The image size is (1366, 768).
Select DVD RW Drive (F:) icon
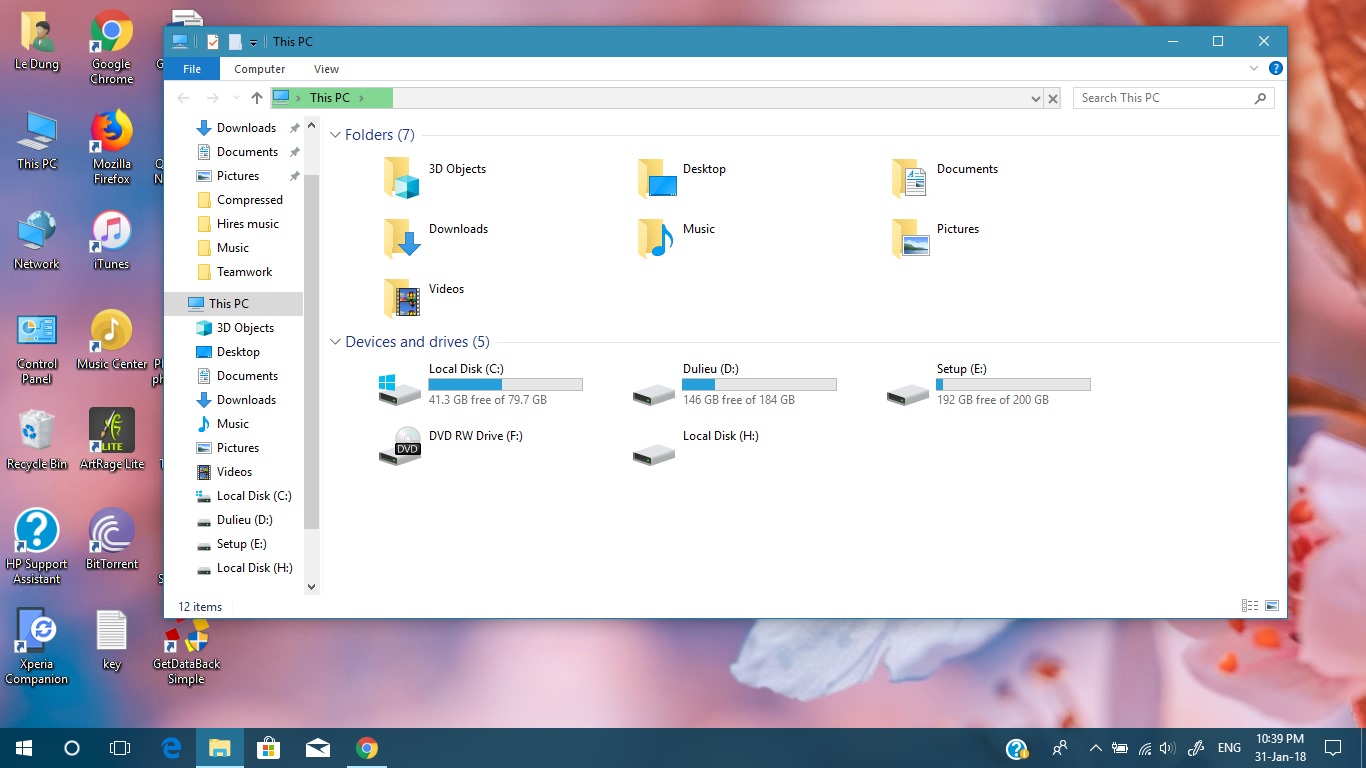click(400, 446)
